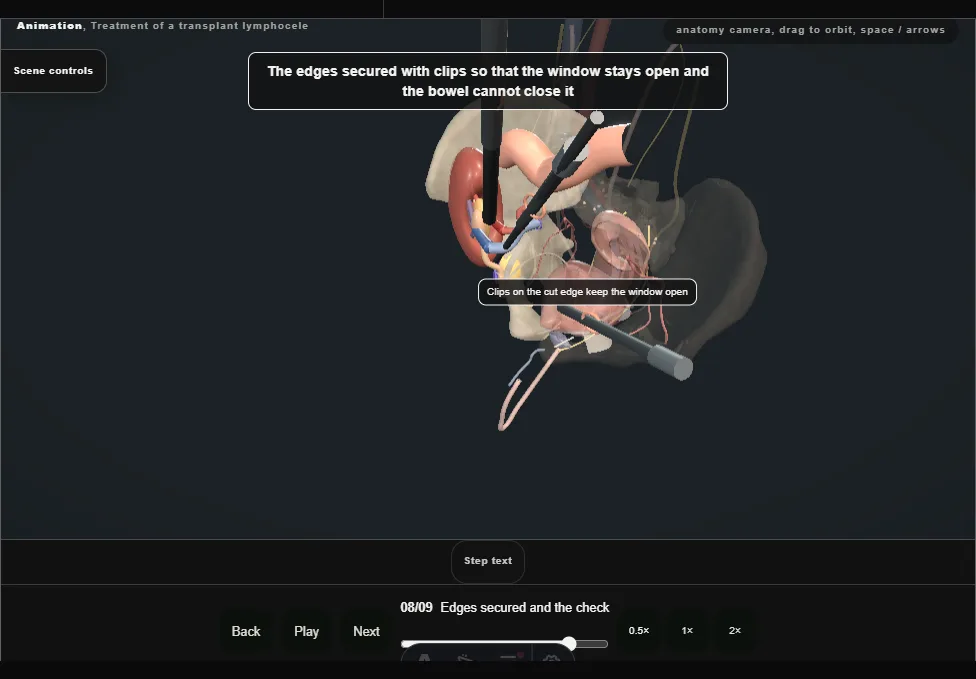This screenshot has height=679, width=976.
Task: Click the '08/09 Edges secured and the check' title
Action: (x=505, y=607)
